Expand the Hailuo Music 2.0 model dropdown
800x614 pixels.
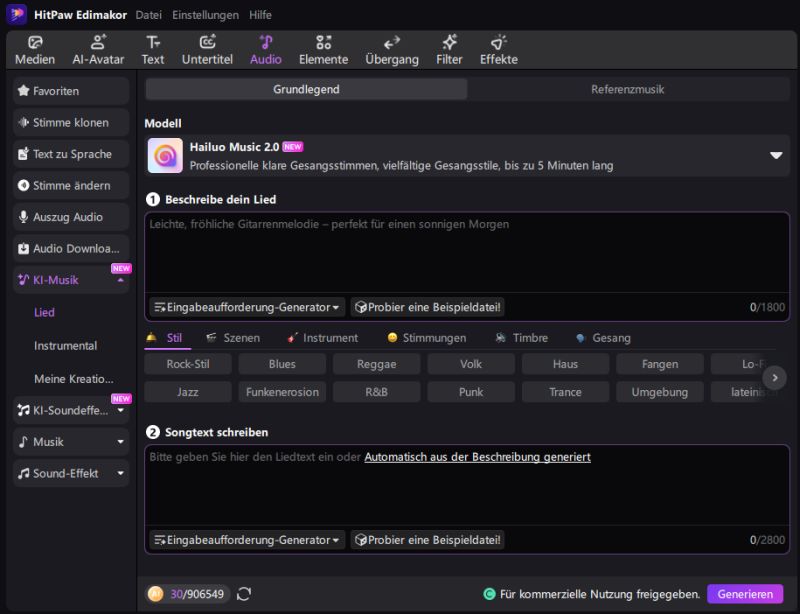tap(775, 156)
